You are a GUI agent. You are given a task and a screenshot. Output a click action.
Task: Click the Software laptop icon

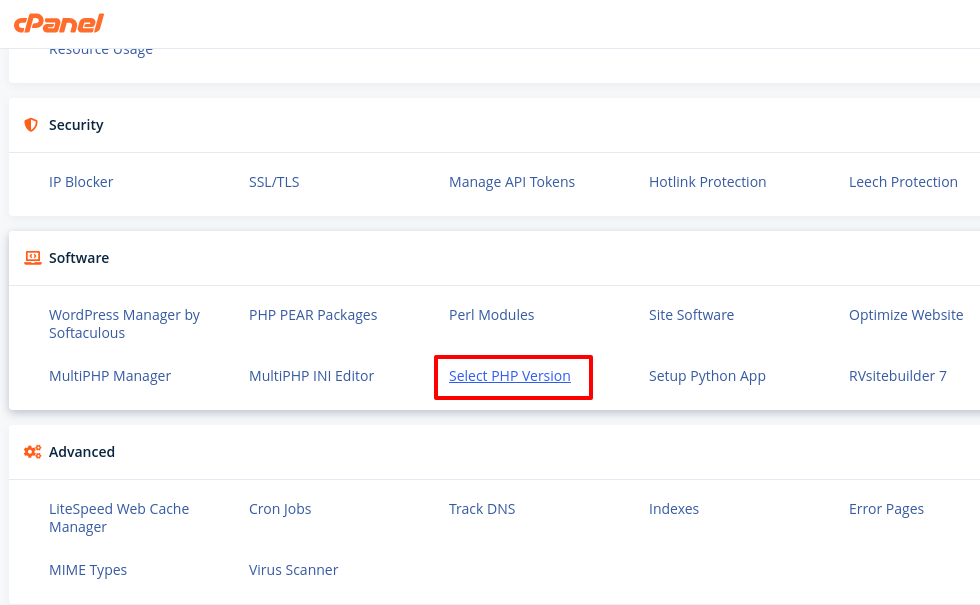(x=32, y=258)
